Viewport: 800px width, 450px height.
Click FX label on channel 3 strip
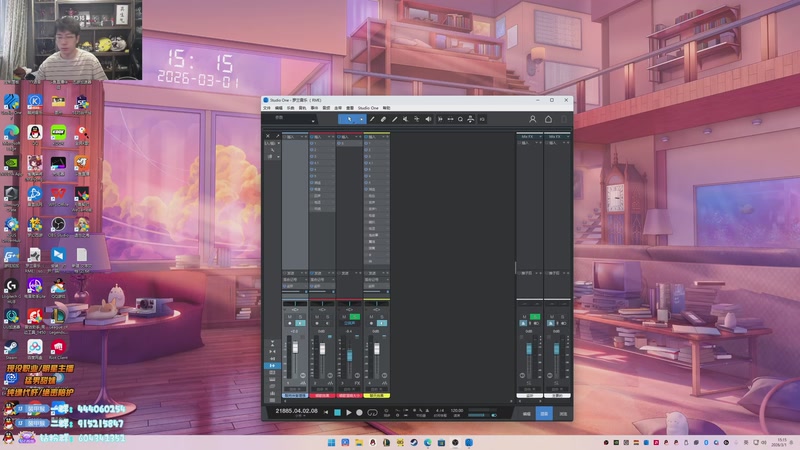(357, 383)
